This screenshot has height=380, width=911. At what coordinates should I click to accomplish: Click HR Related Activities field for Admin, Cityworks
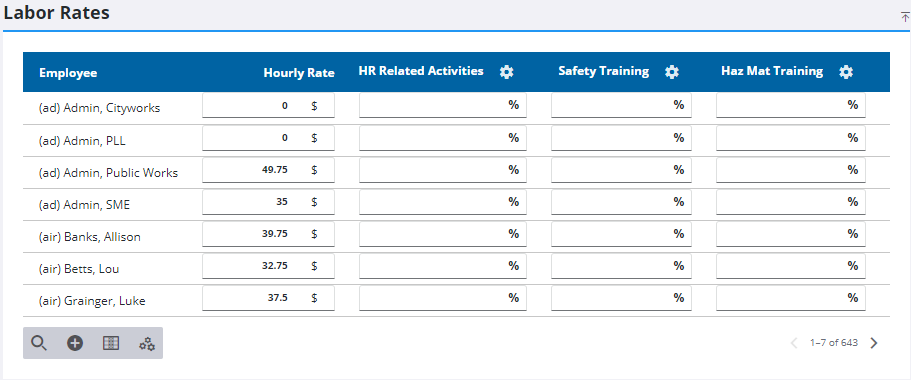point(443,105)
